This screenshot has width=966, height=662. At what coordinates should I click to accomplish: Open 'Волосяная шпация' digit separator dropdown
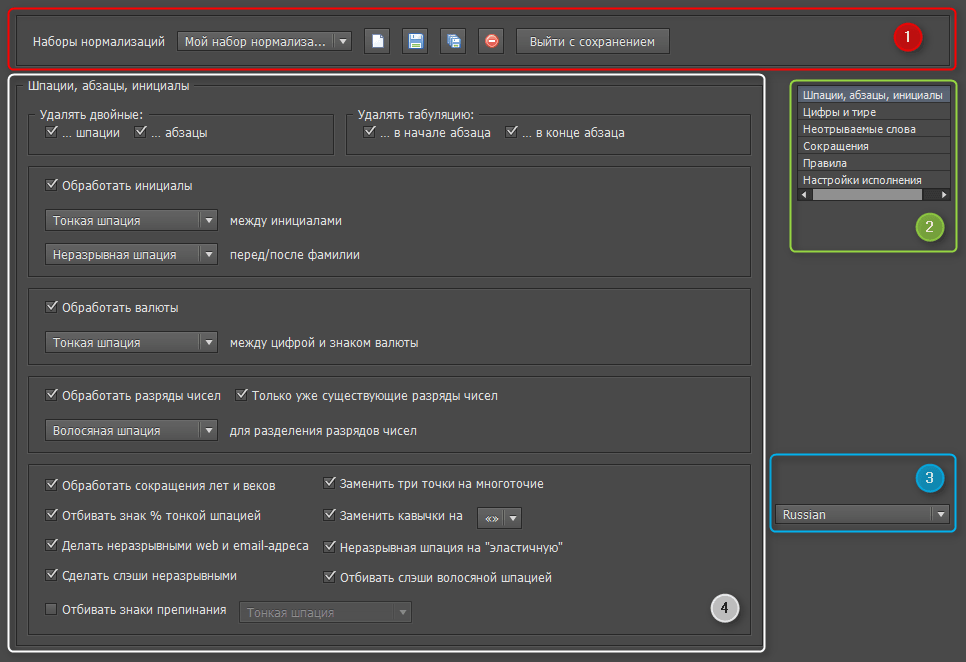pyautogui.click(x=131, y=431)
